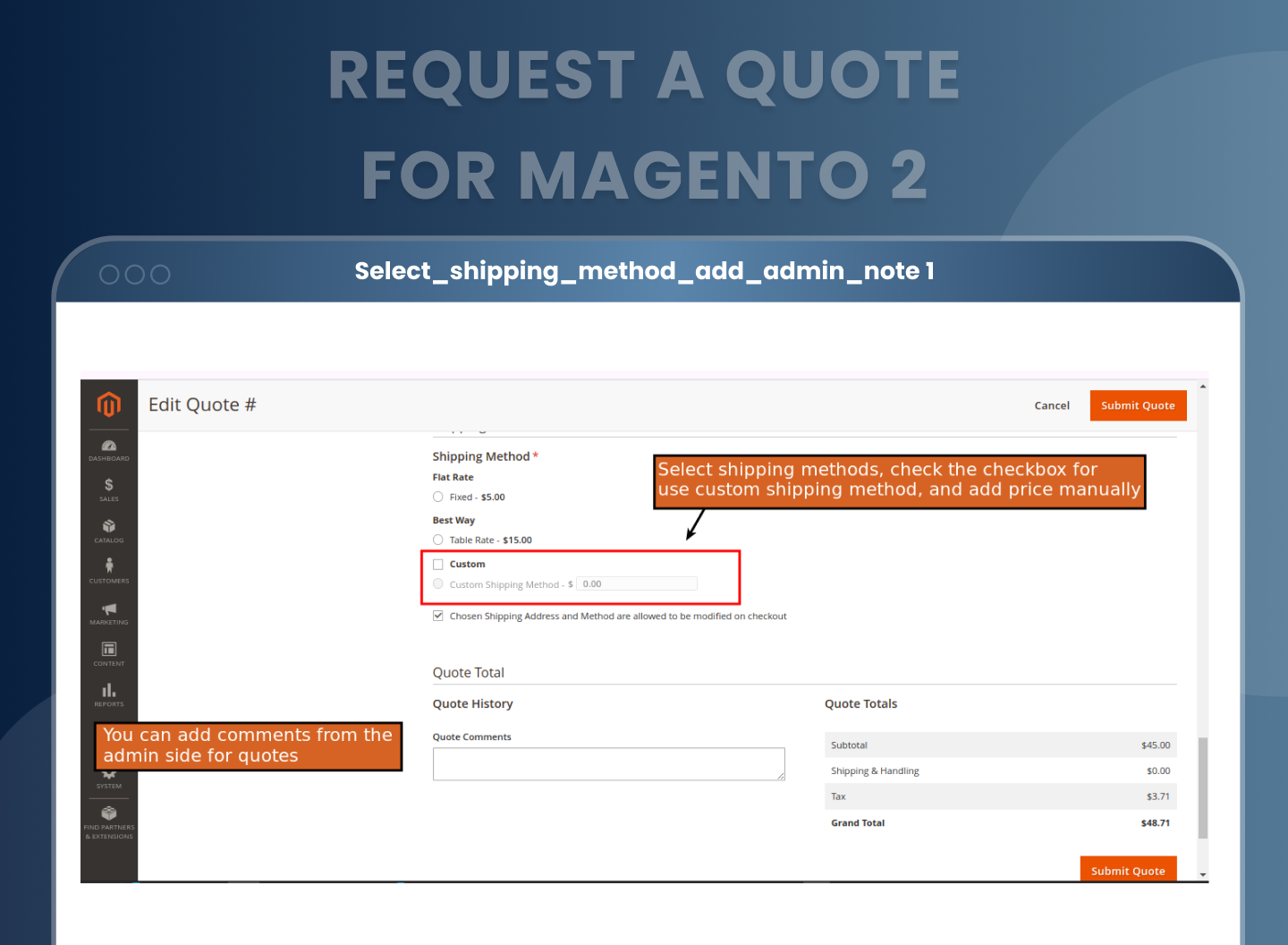Click Cancel to discard the quote
1288x945 pixels.
tap(1051, 404)
